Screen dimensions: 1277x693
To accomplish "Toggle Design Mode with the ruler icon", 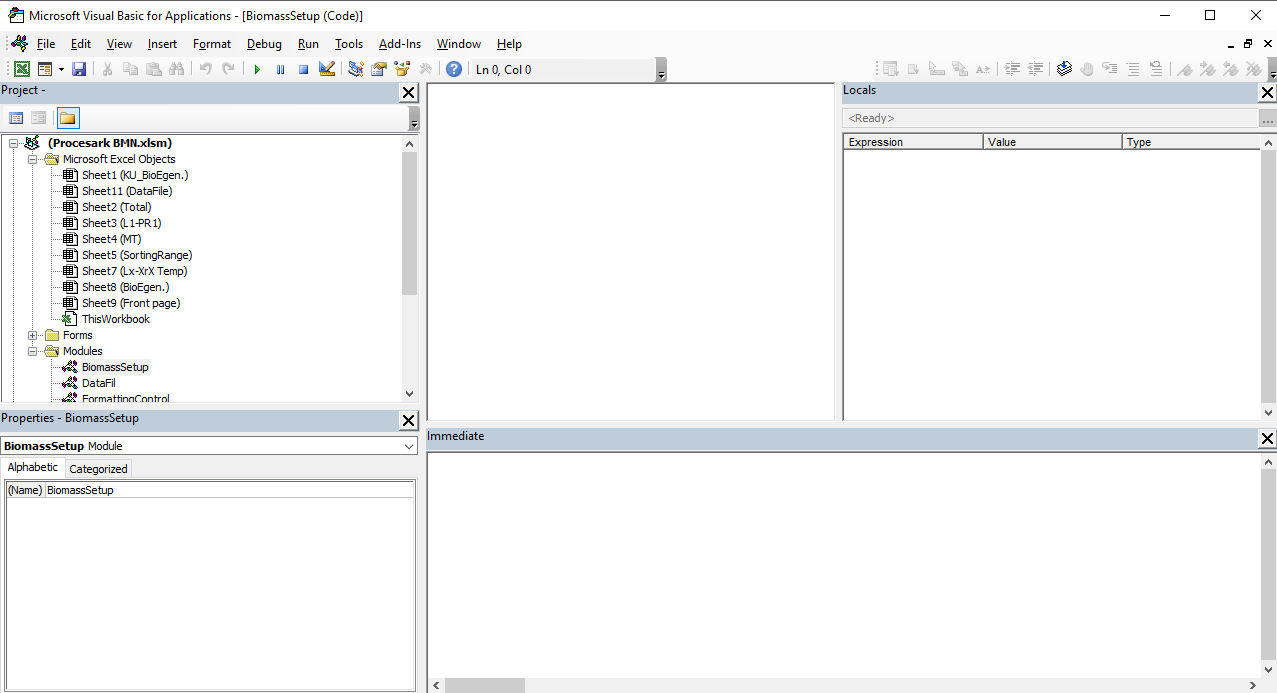I will pyautogui.click(x=327, y=69).
